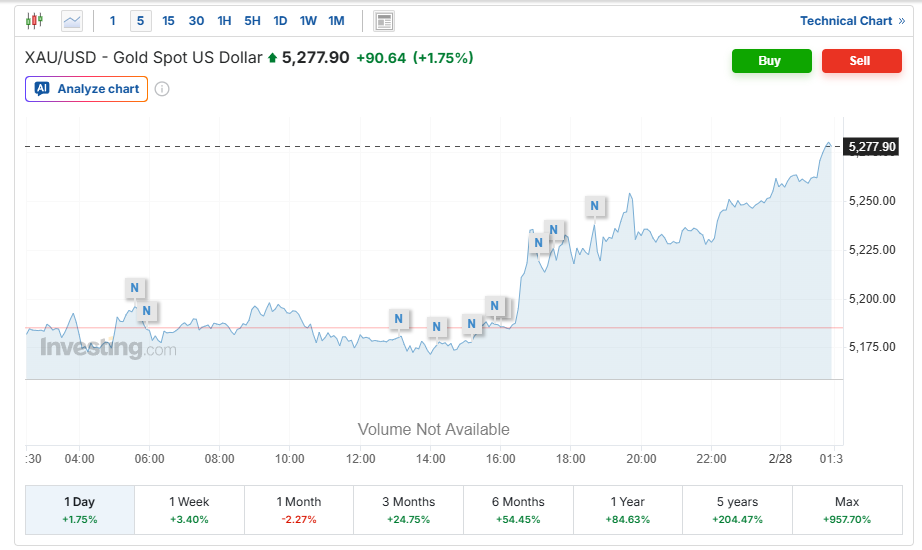Click the info icon beside Analyze chart
This screenshot has height=550, width=922.
(162, 89)
